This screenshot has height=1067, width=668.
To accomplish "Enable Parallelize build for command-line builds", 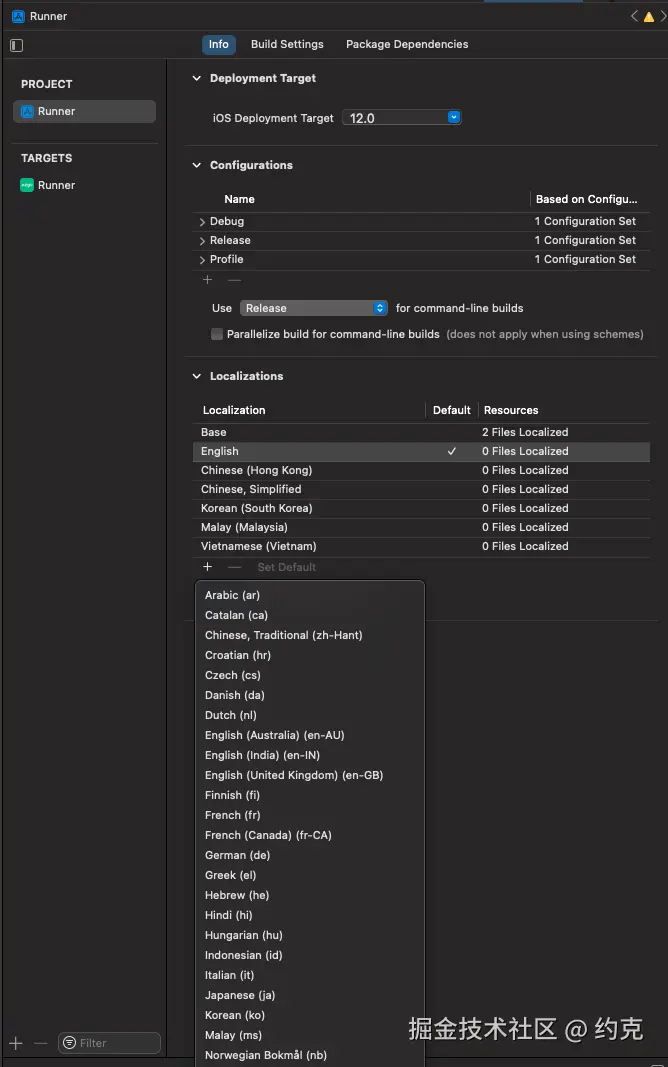I will pyautogui.click(x=217, y=334).
